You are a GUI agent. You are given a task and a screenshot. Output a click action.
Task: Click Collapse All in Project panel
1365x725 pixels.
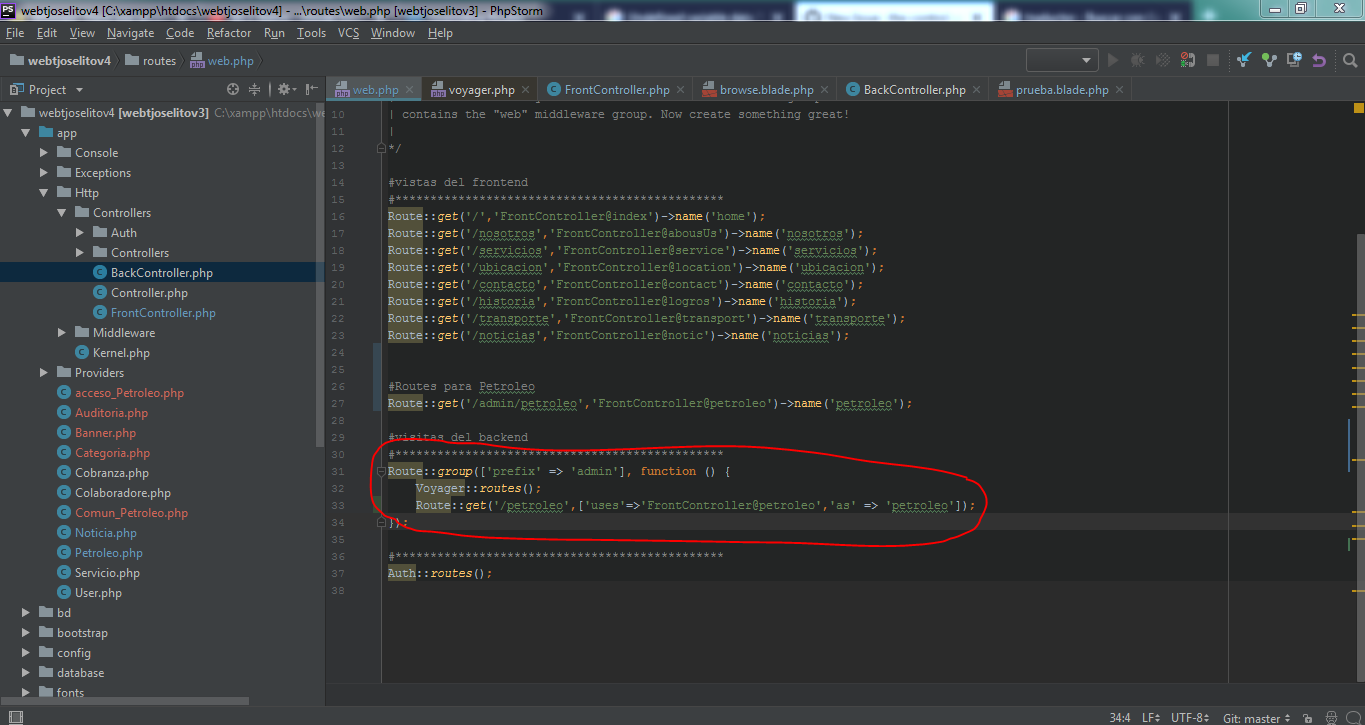pos(254,89)
